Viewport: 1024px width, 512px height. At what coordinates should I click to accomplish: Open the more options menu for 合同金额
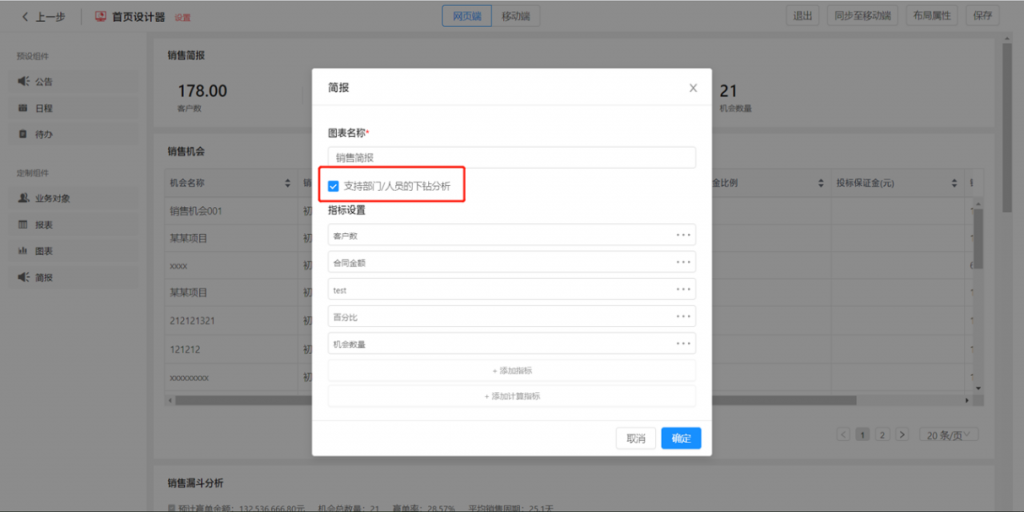pos(683,262)
